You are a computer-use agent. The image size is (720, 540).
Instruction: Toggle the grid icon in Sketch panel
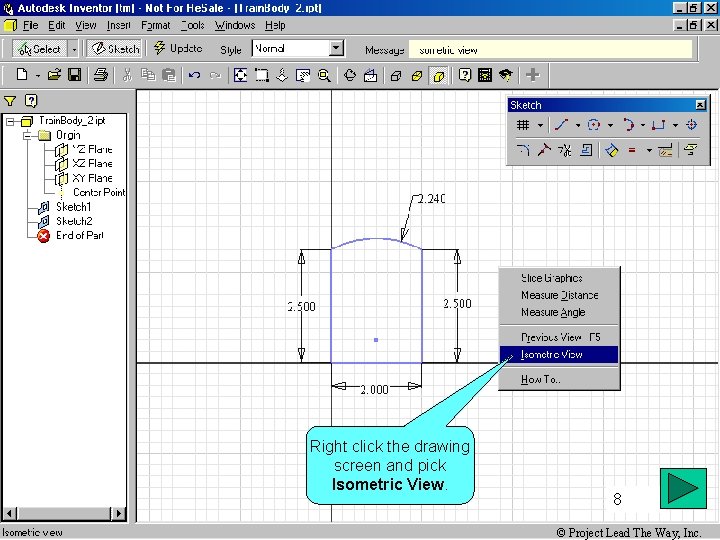coord(523,125)
